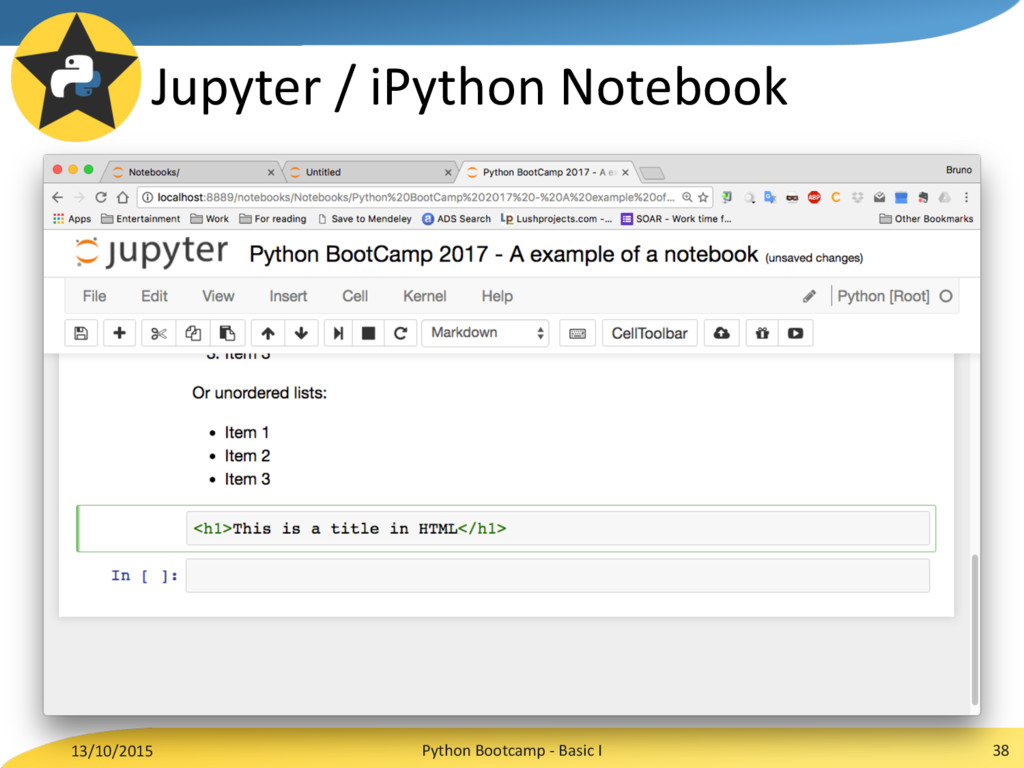Switch to the Untitled browser tab

[369, 172]
